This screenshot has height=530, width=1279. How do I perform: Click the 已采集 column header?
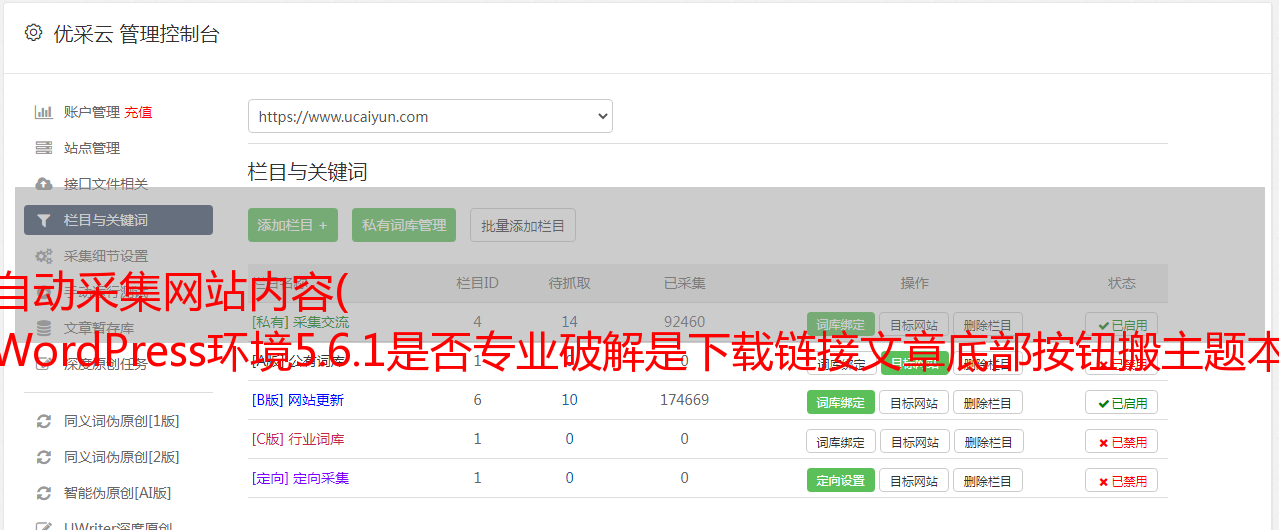[684, 283]
